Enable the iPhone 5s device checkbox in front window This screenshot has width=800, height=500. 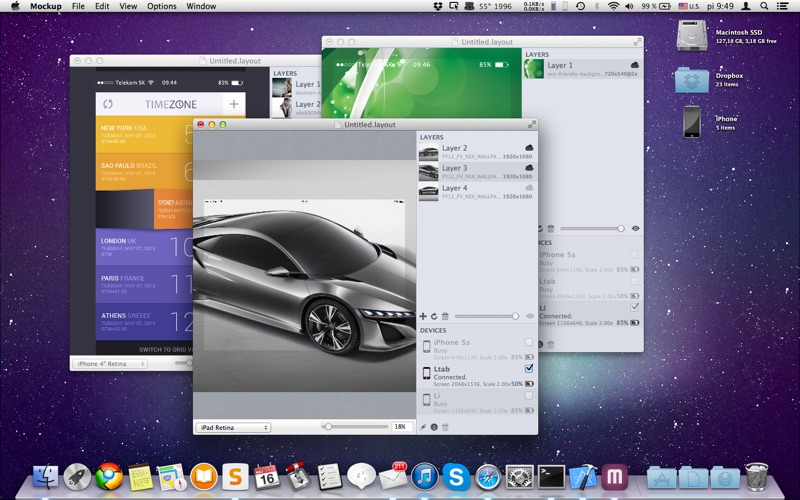click(x=529, y=342)
